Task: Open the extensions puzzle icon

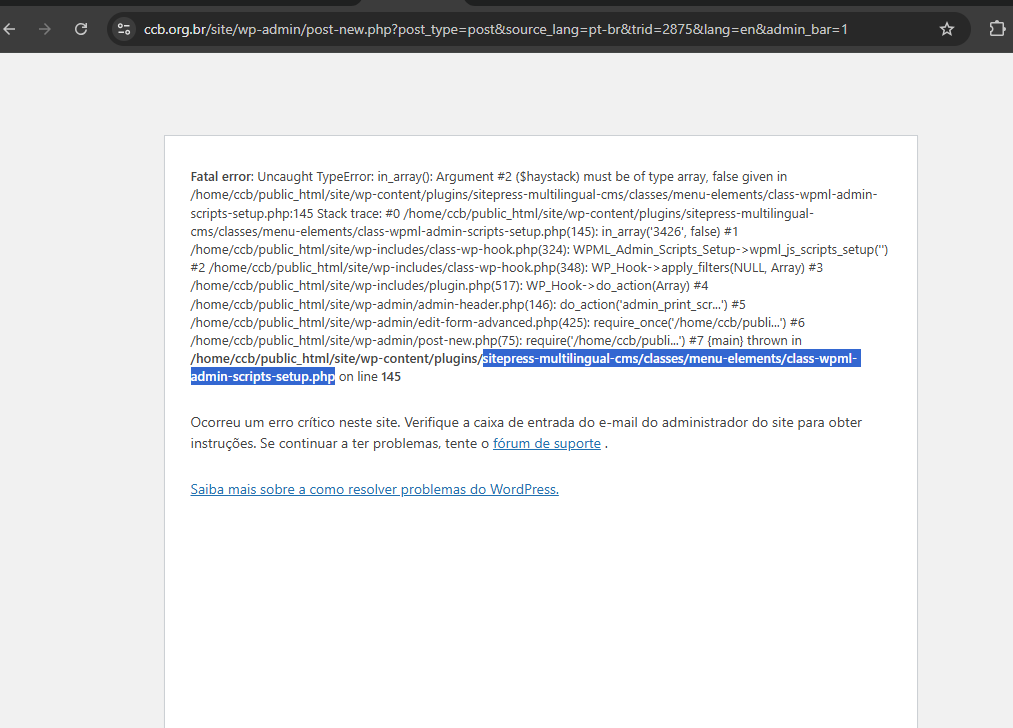Action: click(997, 29)
